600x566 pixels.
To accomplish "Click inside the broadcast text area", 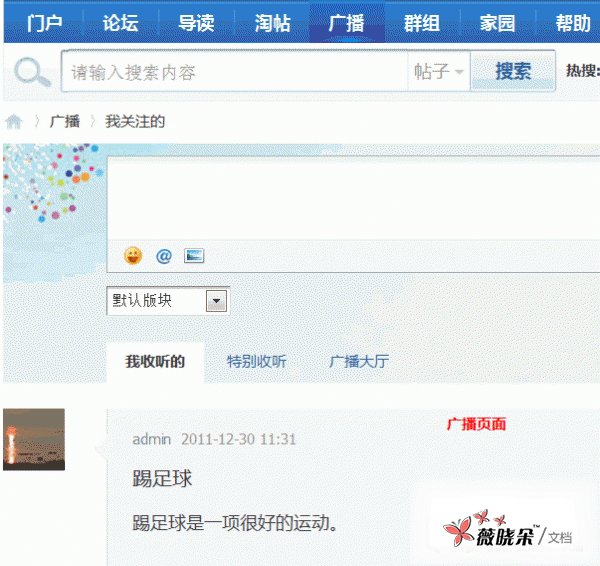I will 350,197.
